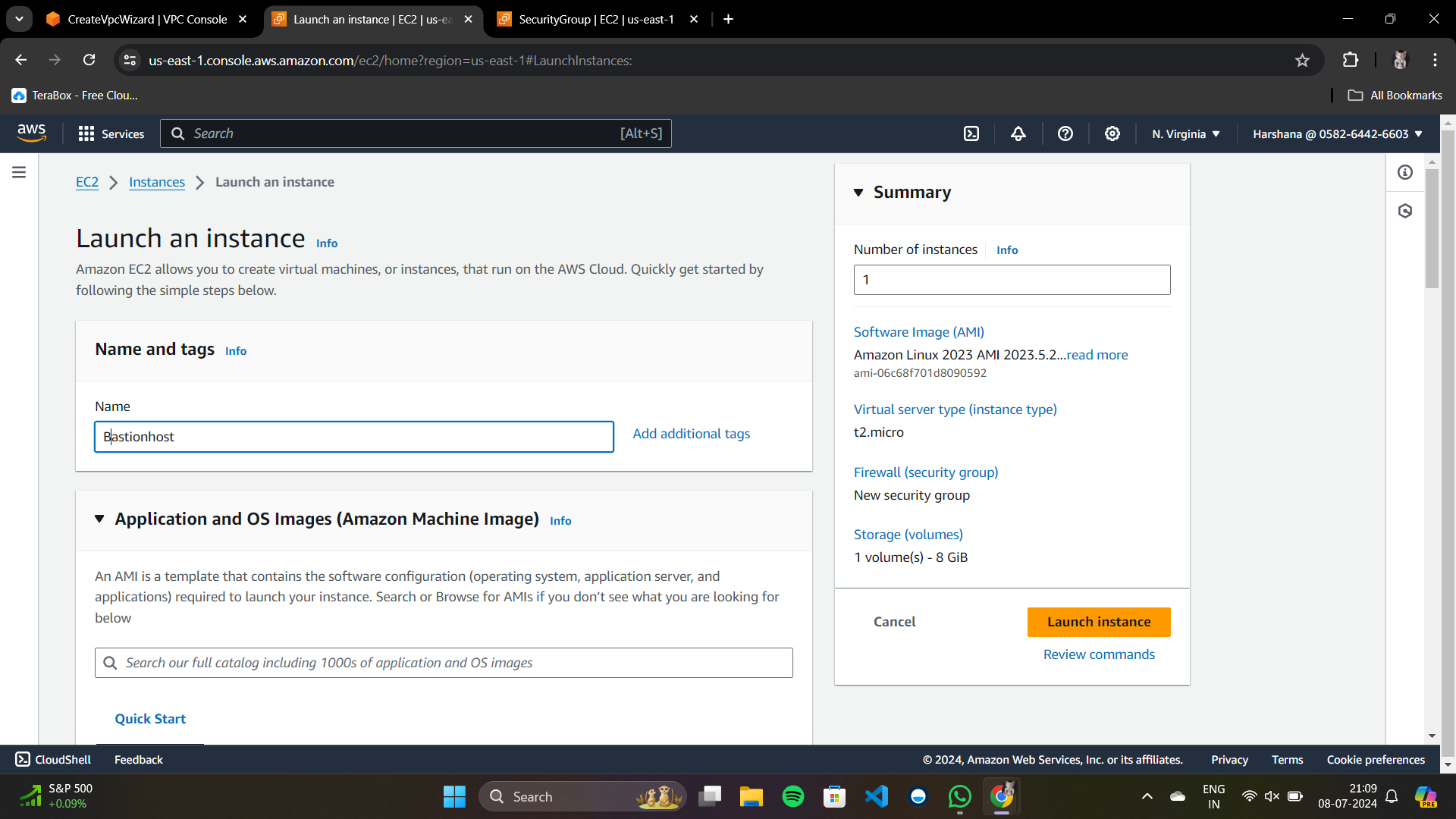1456x819 pixels.
Task: Expand the N. Virginia region dropdown
Action: coord(1185,133)
